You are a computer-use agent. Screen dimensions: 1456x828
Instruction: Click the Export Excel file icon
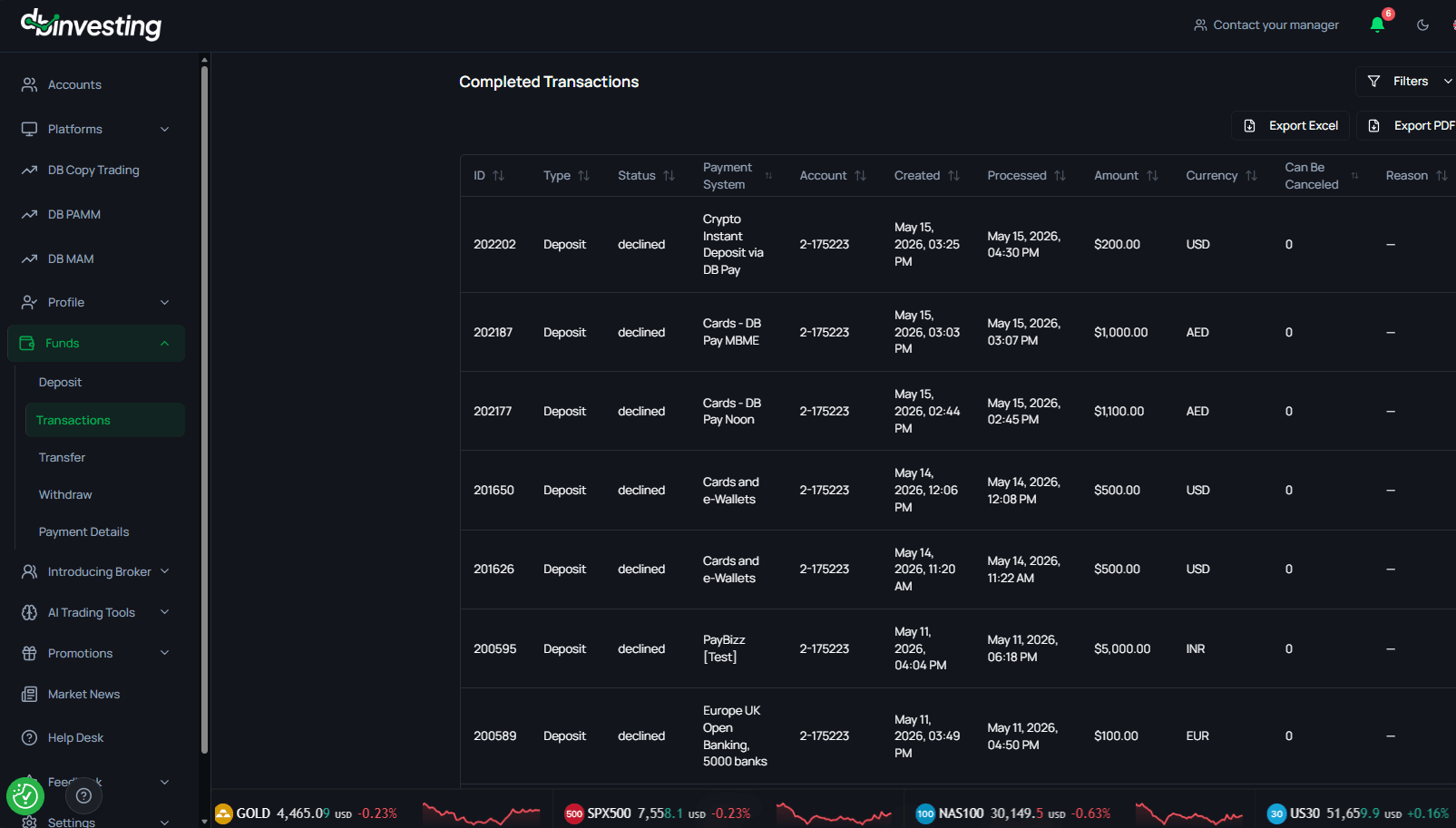(x=1249, y=125)
